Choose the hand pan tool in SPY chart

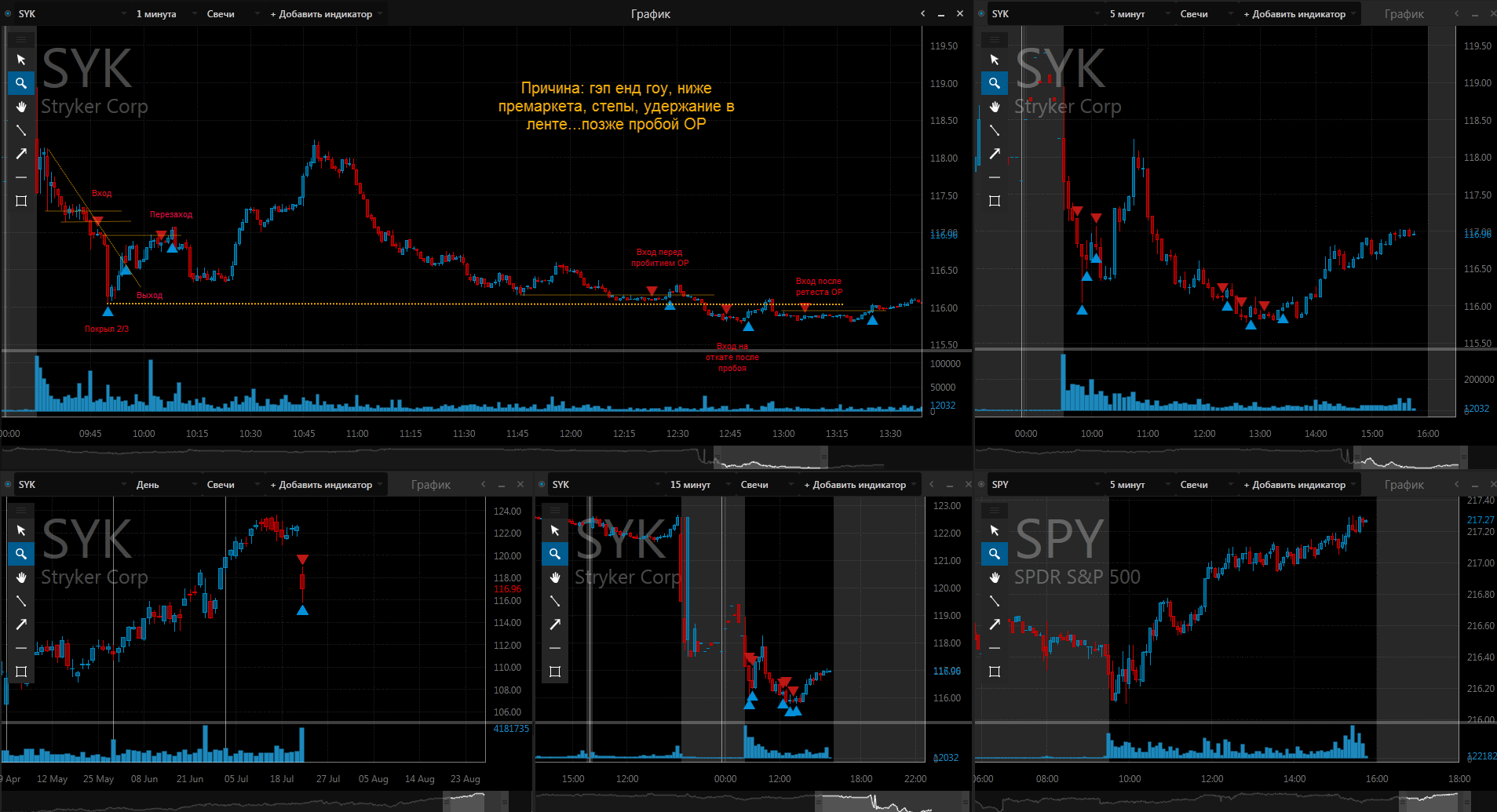point(995,577)
